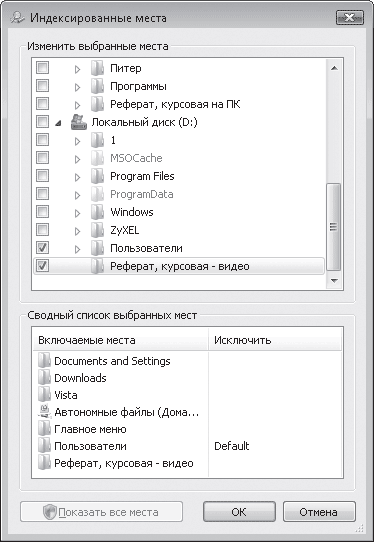Select the Главное меню entry text
This screenshot has width=374, height=542.
[x=90, y=429]
